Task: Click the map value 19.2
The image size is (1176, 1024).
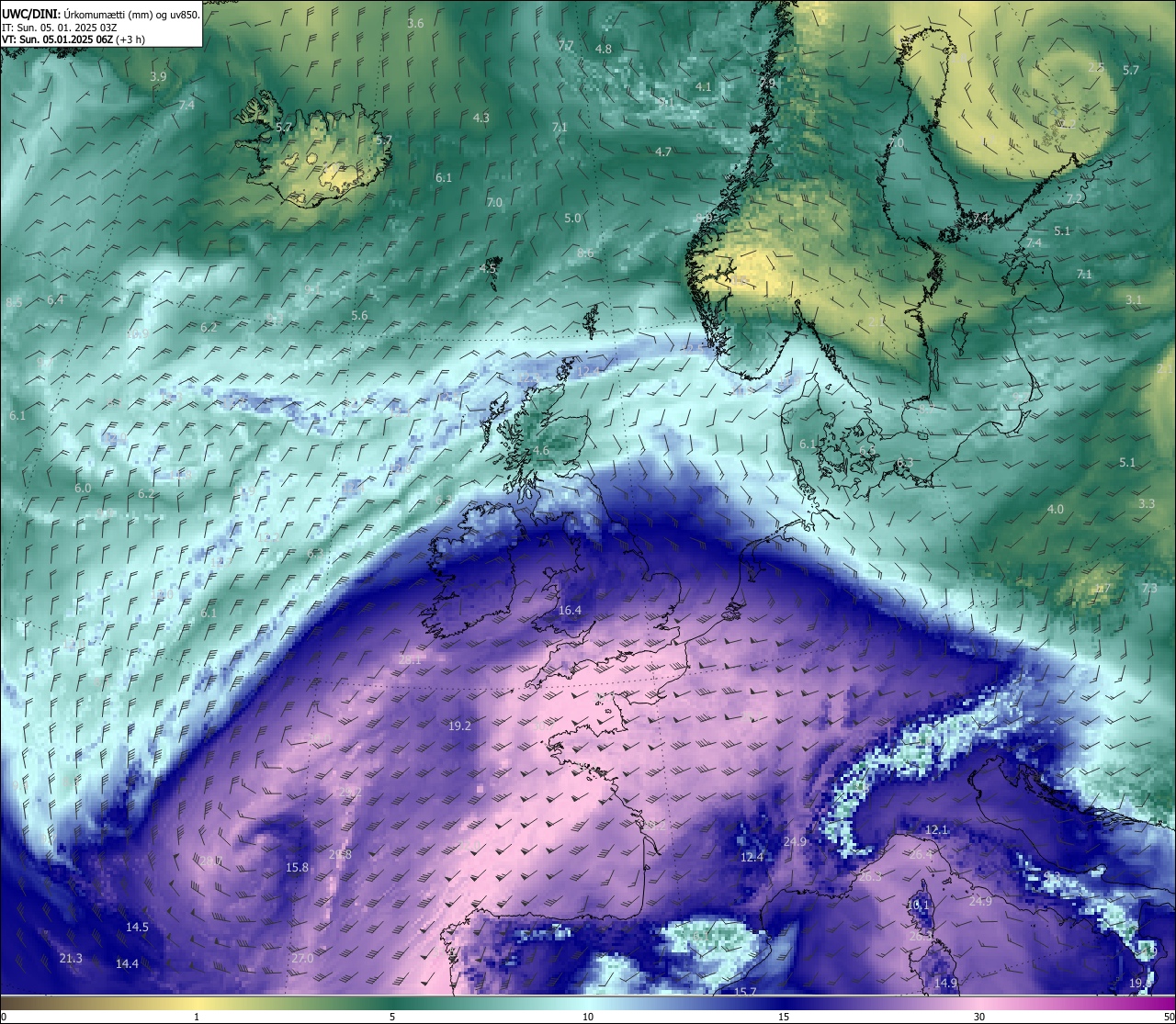Action: (x=459, y=726)
